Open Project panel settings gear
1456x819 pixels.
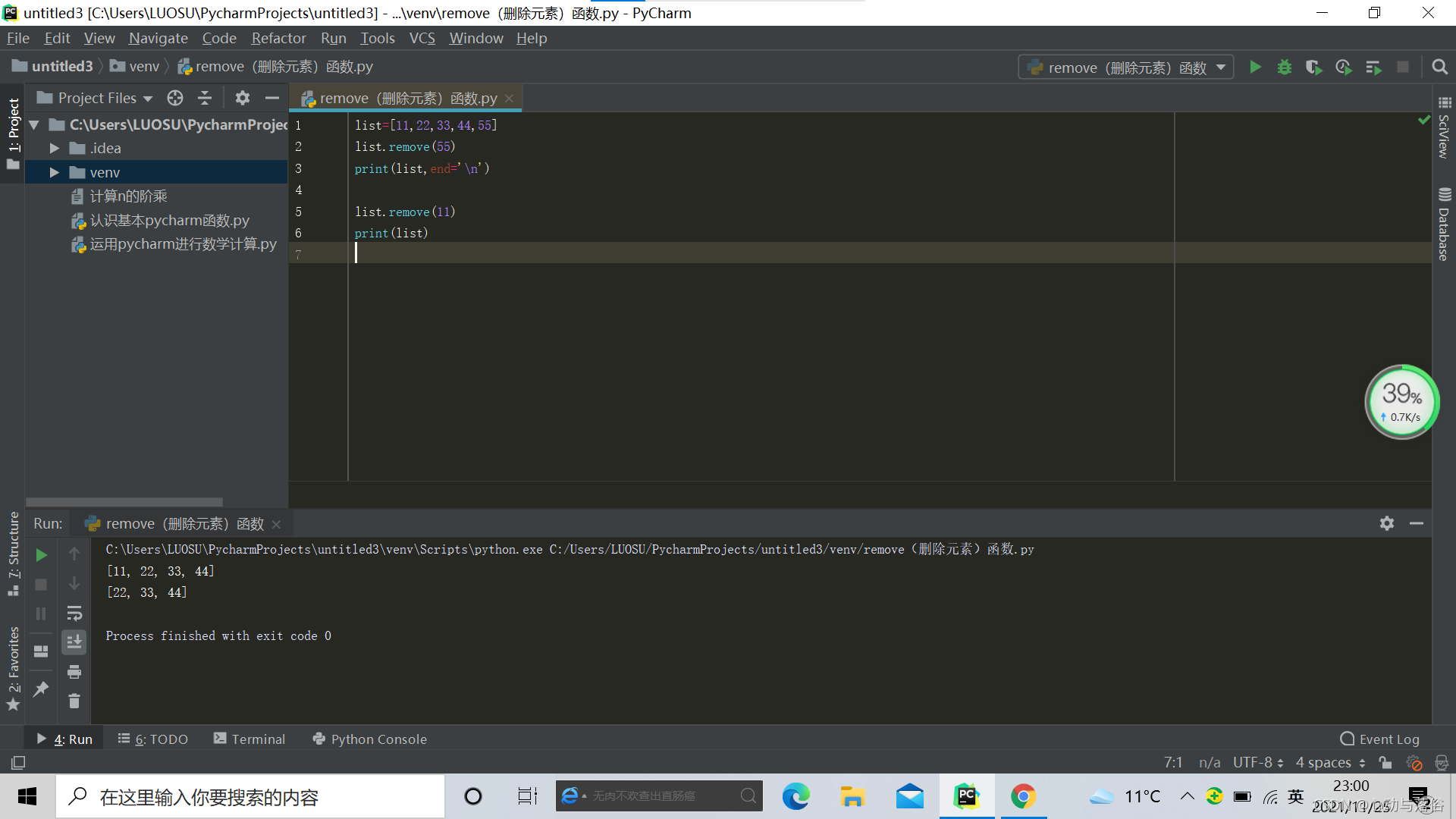pos(243,98)
